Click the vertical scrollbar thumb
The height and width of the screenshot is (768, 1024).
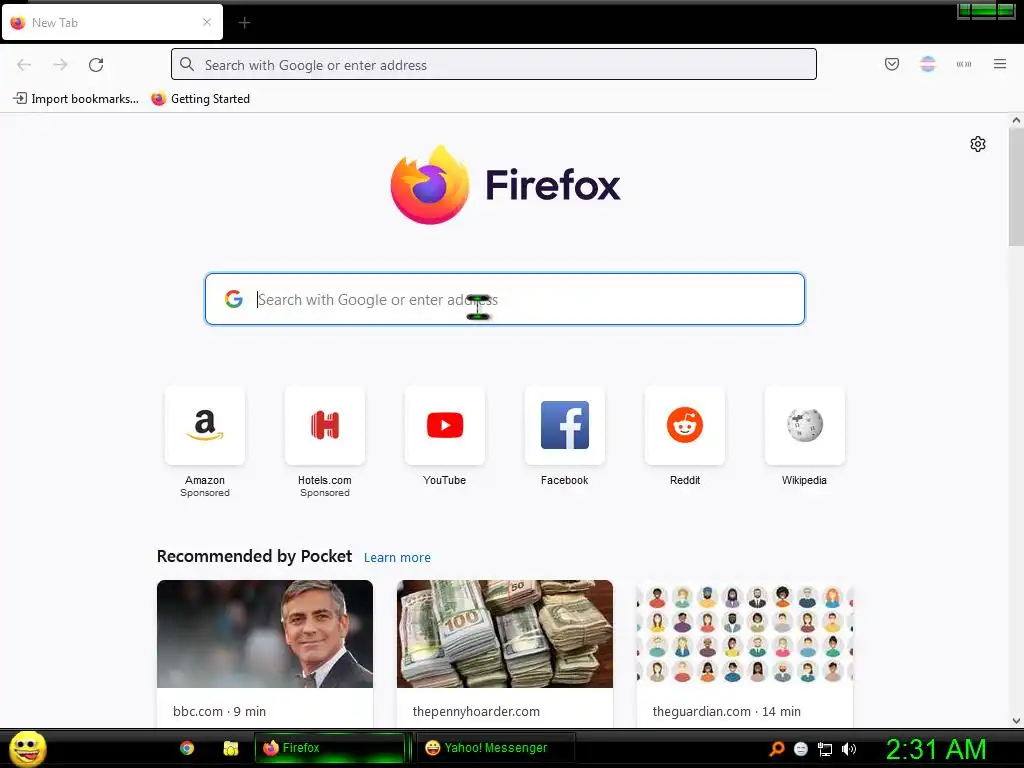pyautogui.click(x=1016, y=187)
